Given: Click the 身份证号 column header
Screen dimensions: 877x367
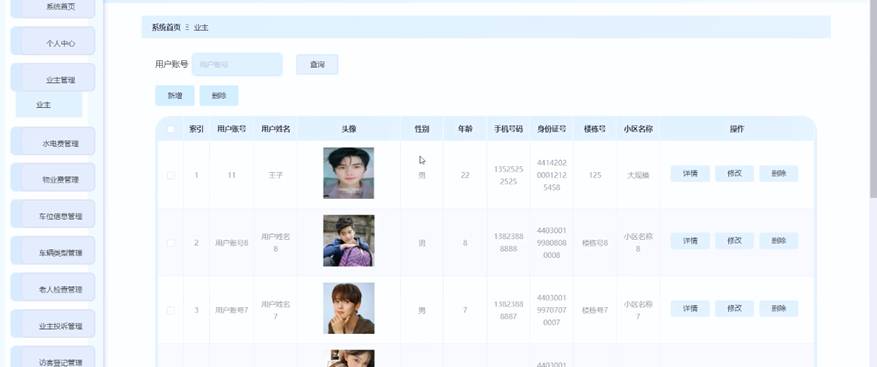Looking at the screenshot, I should tap(551, 129).
